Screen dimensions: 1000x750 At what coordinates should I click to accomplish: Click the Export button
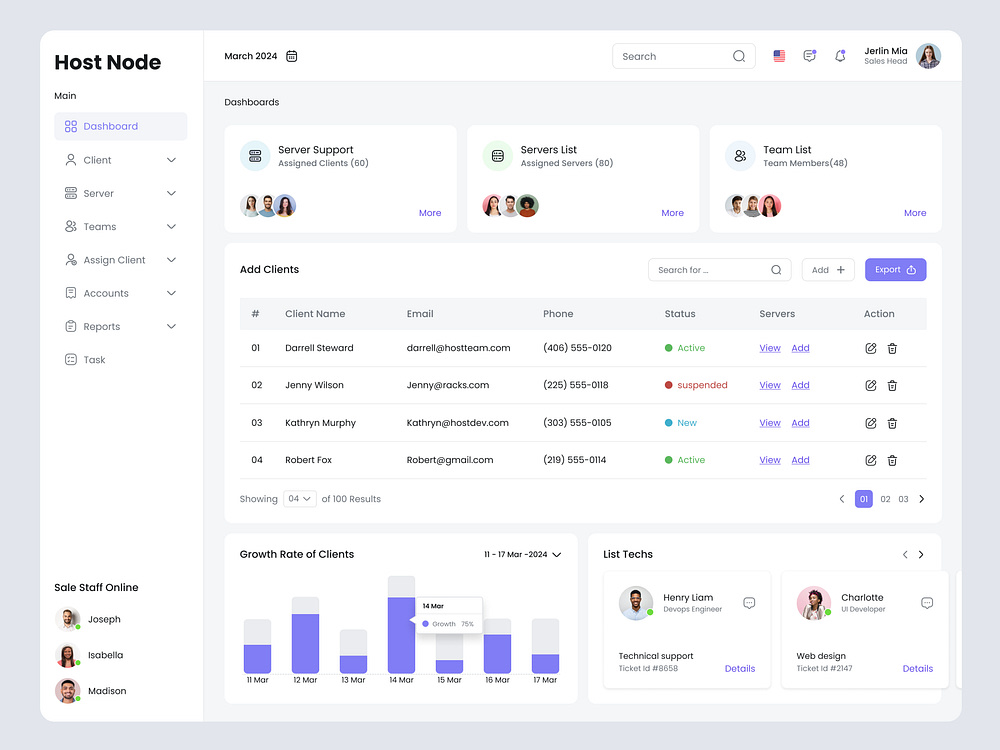click(896, 269)
